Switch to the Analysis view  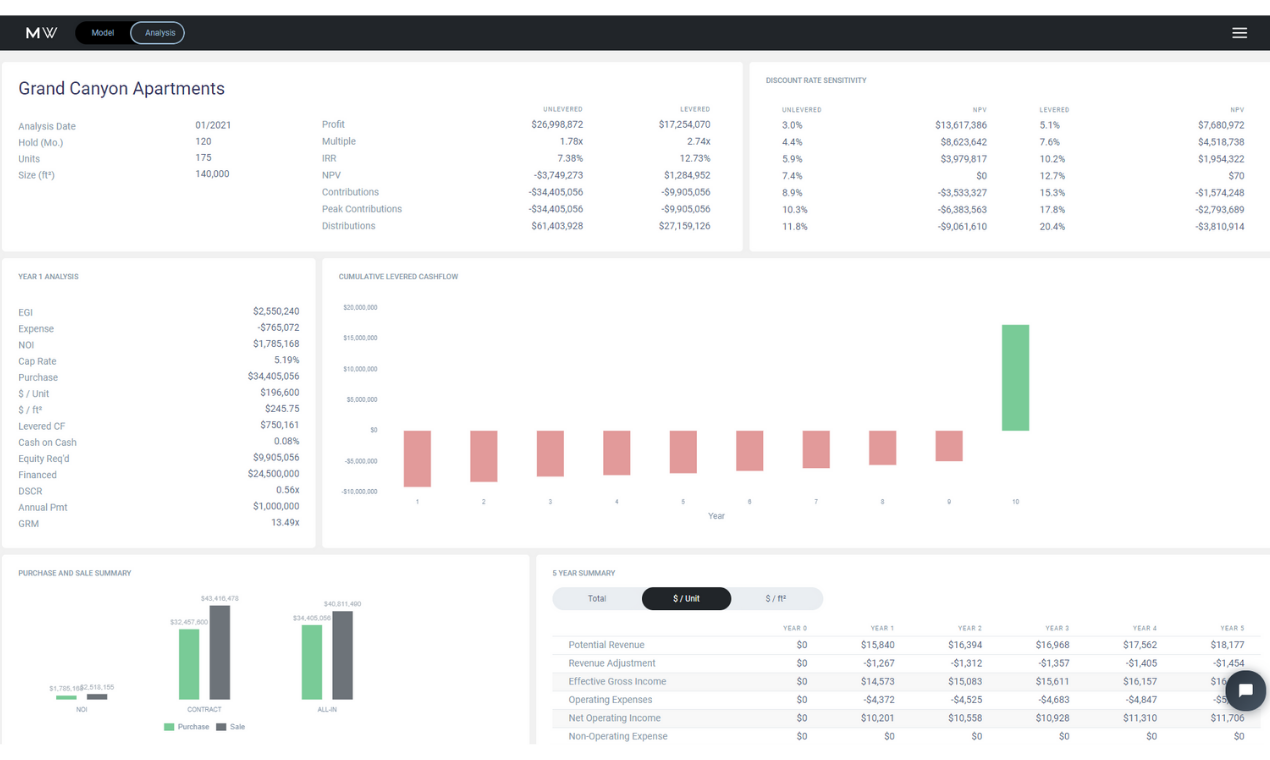(x=159, y=33)
